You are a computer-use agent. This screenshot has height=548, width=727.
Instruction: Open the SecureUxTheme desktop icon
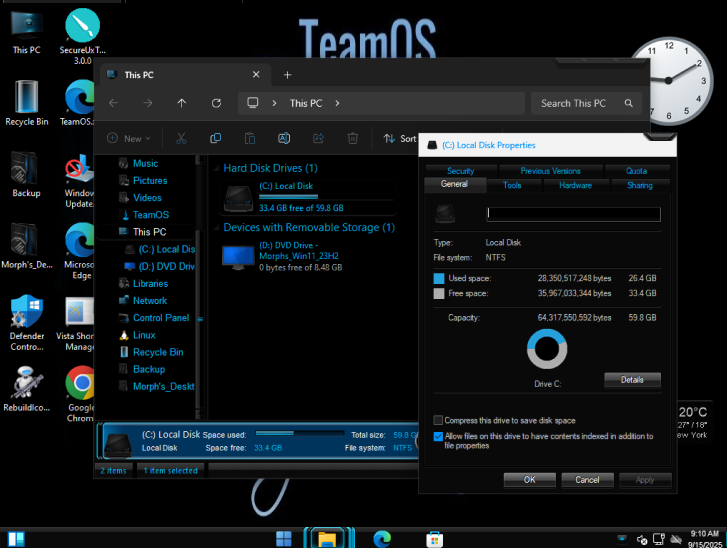pos(82,37)
